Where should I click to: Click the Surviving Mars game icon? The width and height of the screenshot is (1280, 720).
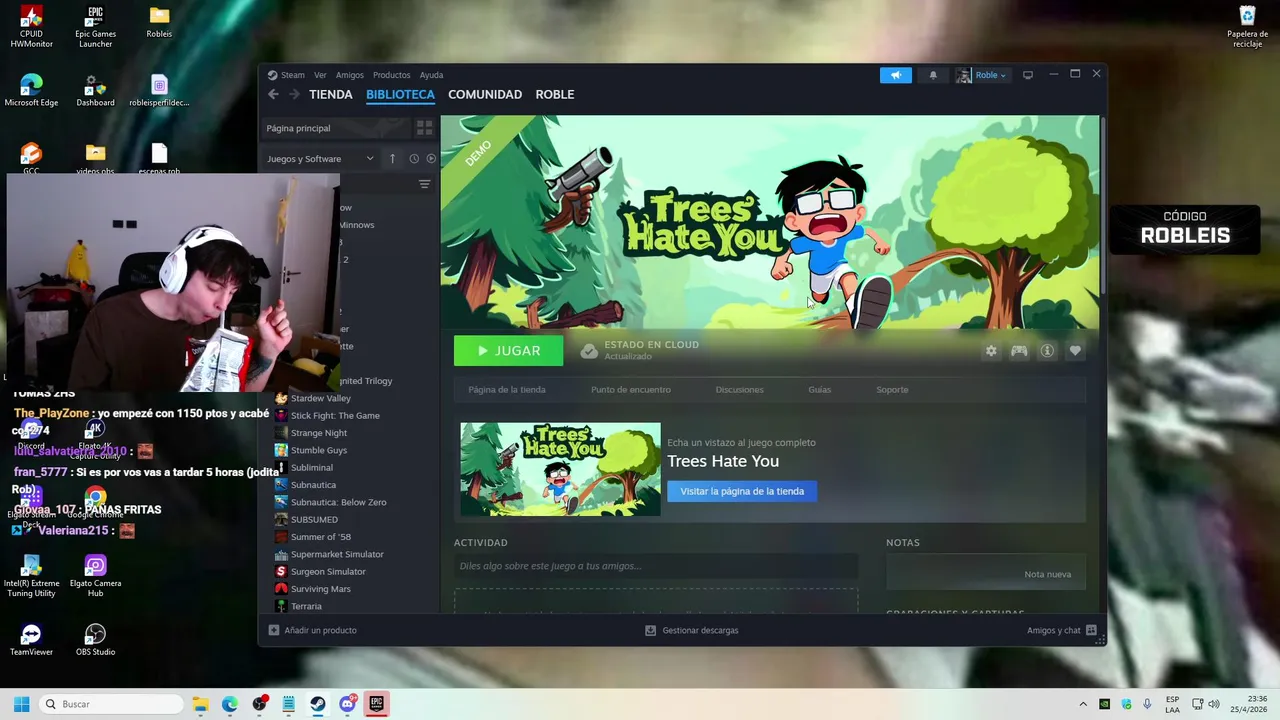[x=281, y=589]
